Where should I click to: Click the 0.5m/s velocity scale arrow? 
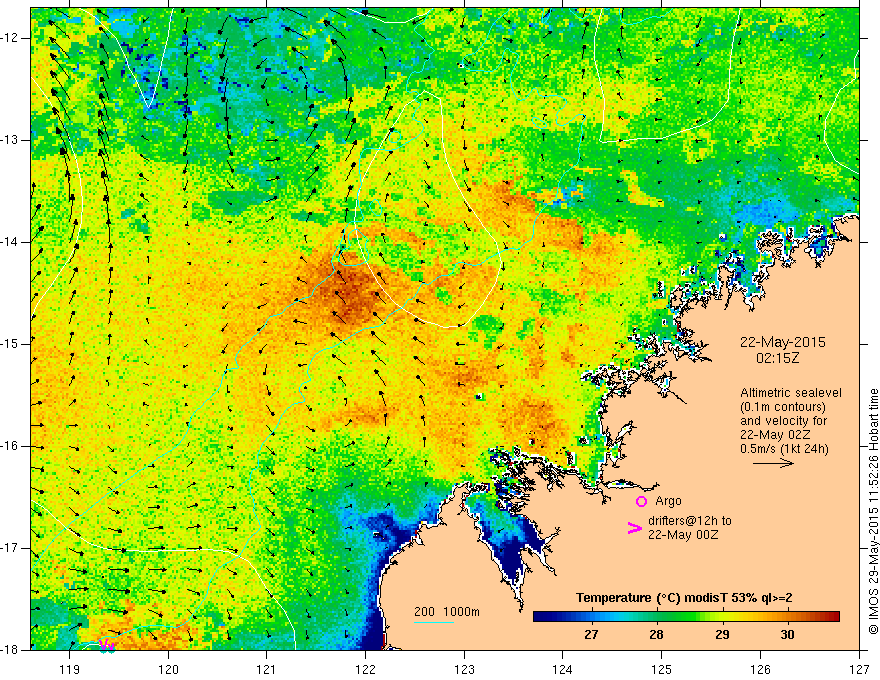point(773,463)
